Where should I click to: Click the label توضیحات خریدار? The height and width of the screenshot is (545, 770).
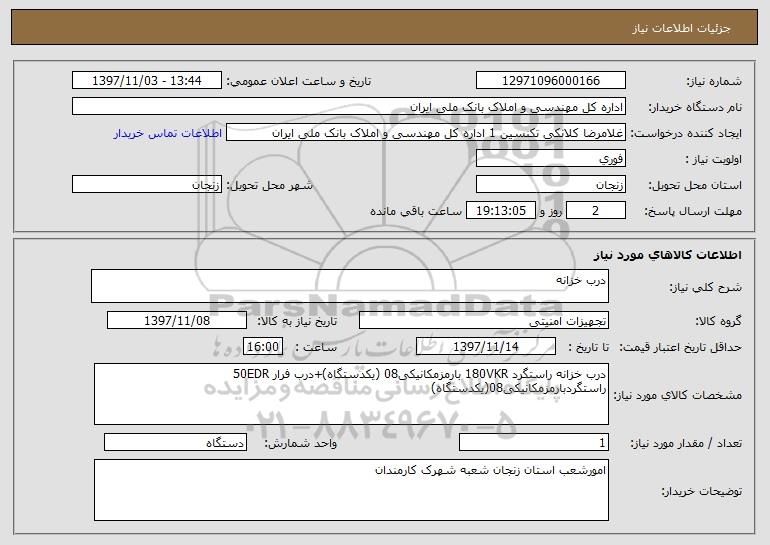click(x=701, y=491)
